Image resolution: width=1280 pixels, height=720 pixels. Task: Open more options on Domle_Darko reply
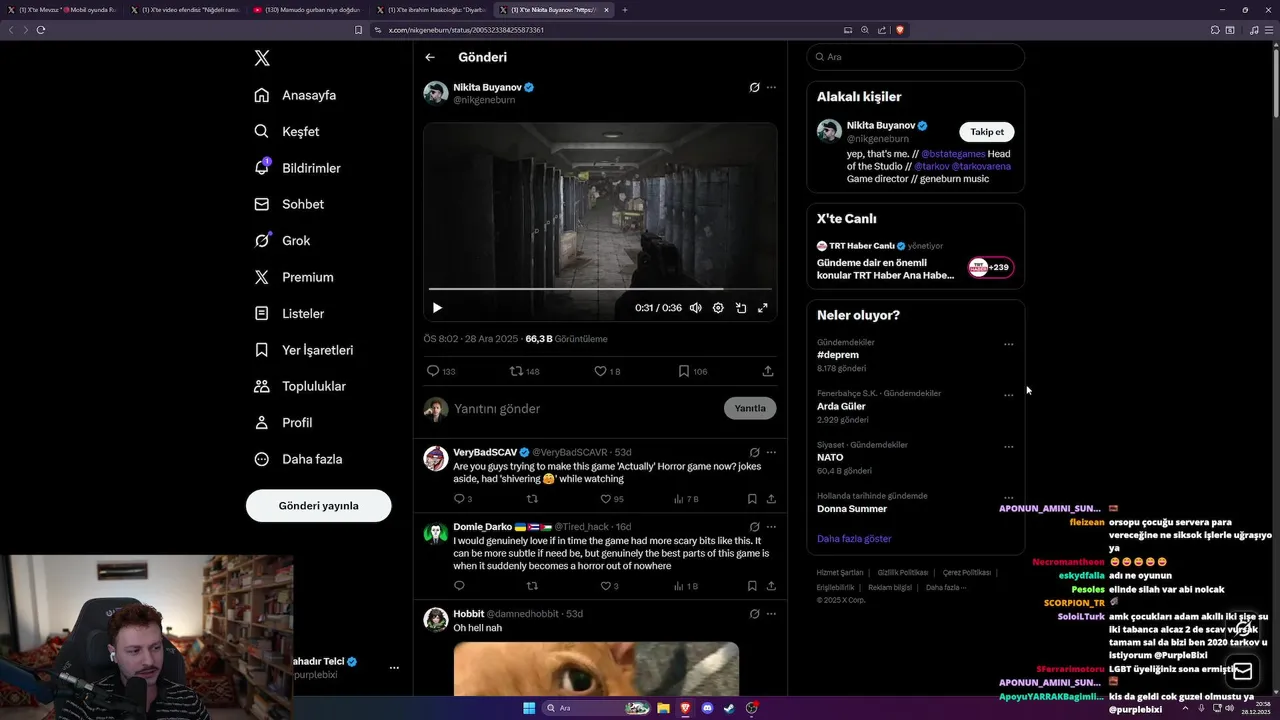tap(771, 526)
